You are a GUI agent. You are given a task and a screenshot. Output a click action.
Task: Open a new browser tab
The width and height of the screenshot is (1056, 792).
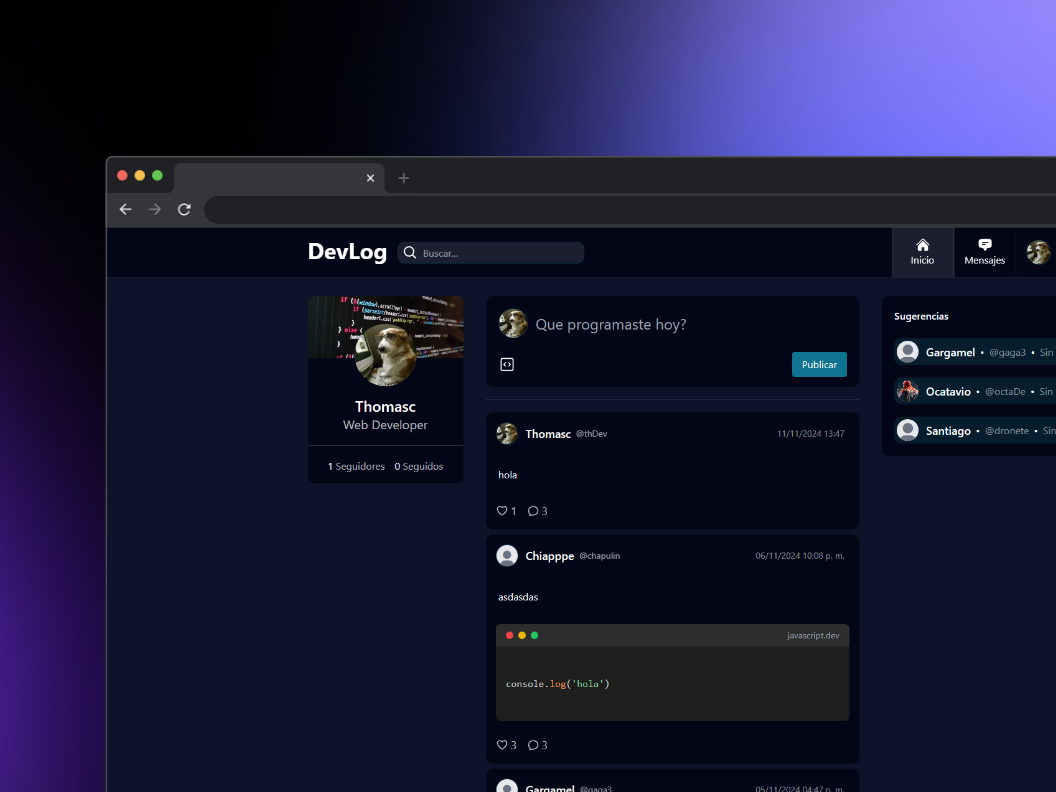coord(403,178)
